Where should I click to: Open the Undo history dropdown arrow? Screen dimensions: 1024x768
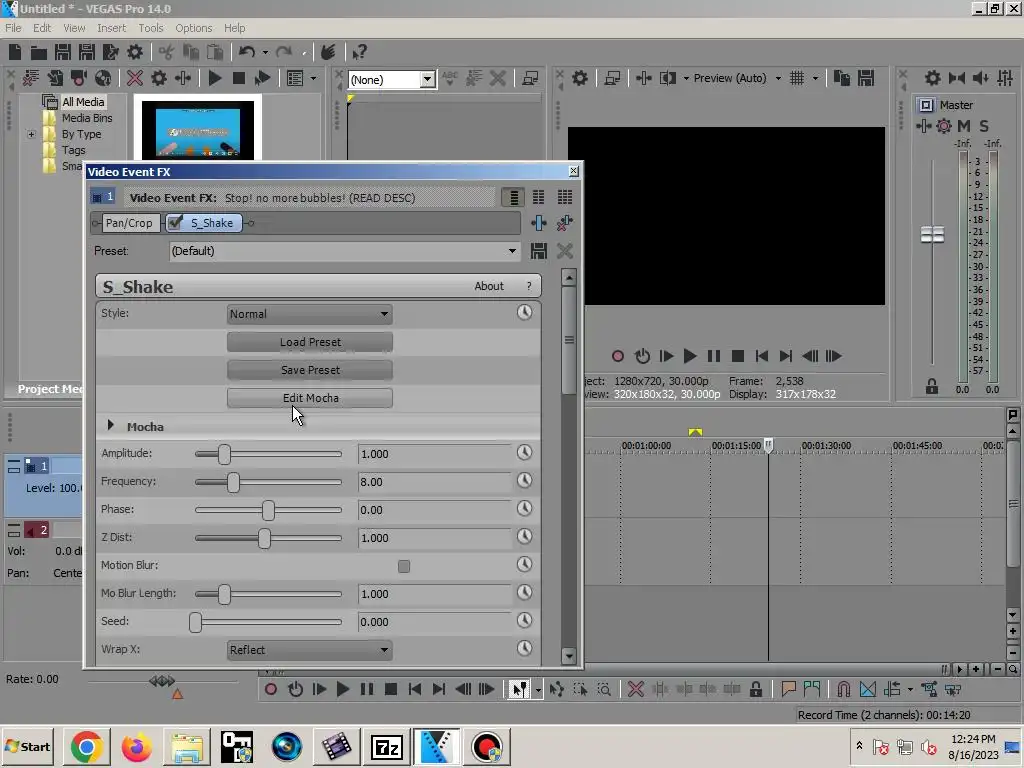(265, 52)
